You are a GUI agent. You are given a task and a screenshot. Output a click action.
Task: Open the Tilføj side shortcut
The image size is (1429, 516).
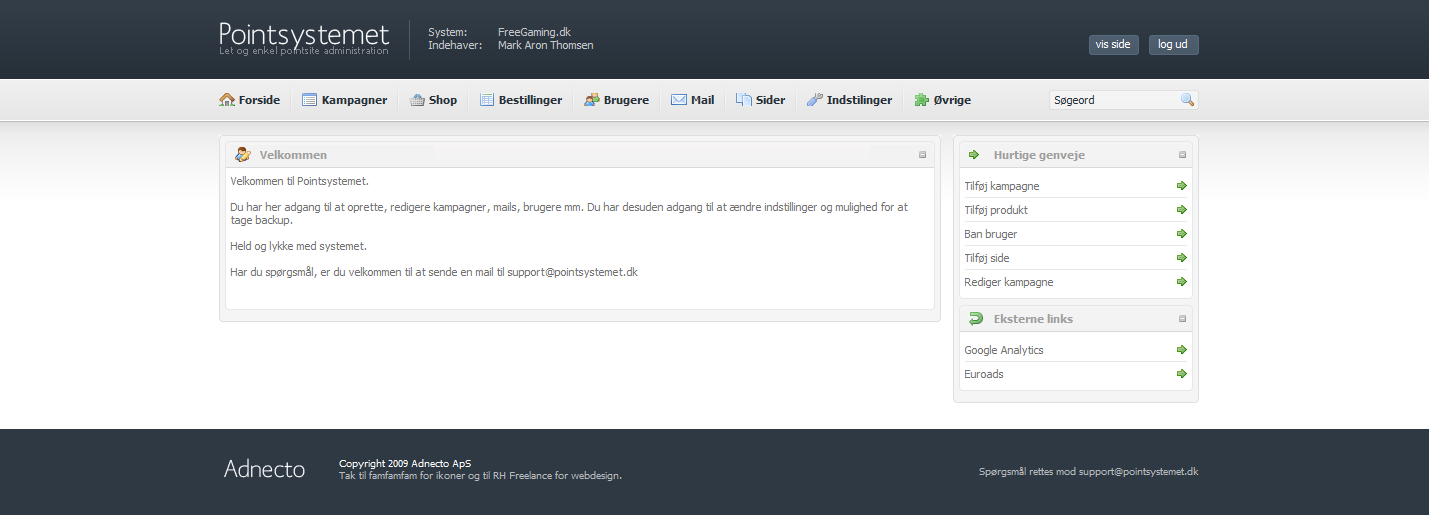tap(987, 258)
